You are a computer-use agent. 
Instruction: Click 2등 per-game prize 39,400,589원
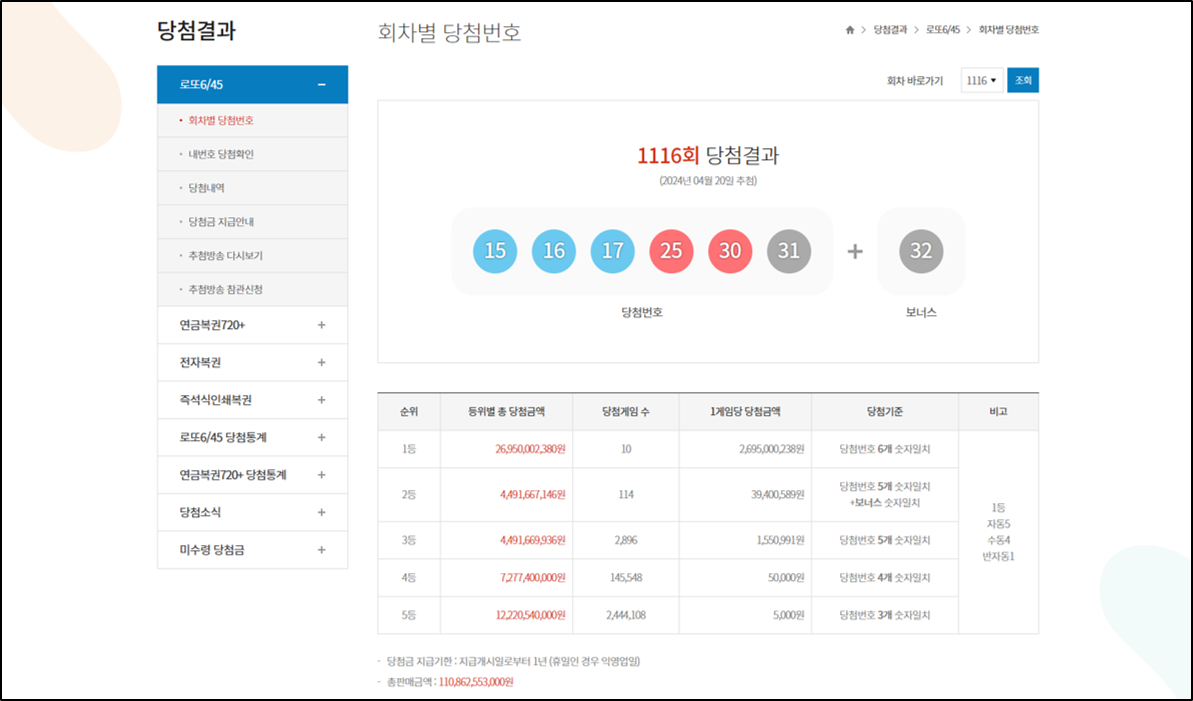click(778, 495)
